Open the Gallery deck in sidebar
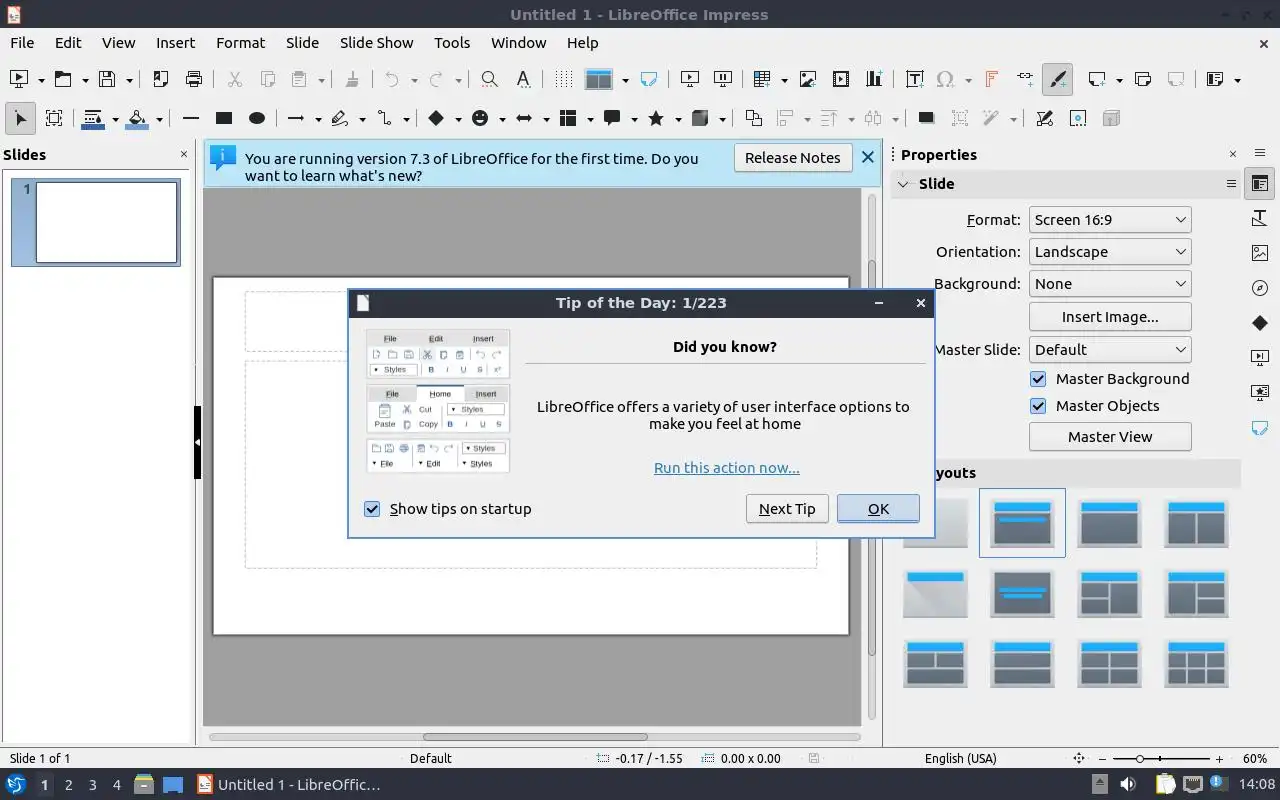Screen dimensions: 1280x800 [x=1260, y=253]
